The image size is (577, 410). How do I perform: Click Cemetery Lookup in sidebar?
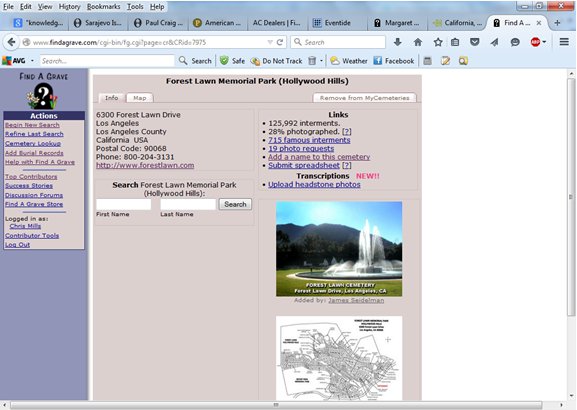point(33,144)
